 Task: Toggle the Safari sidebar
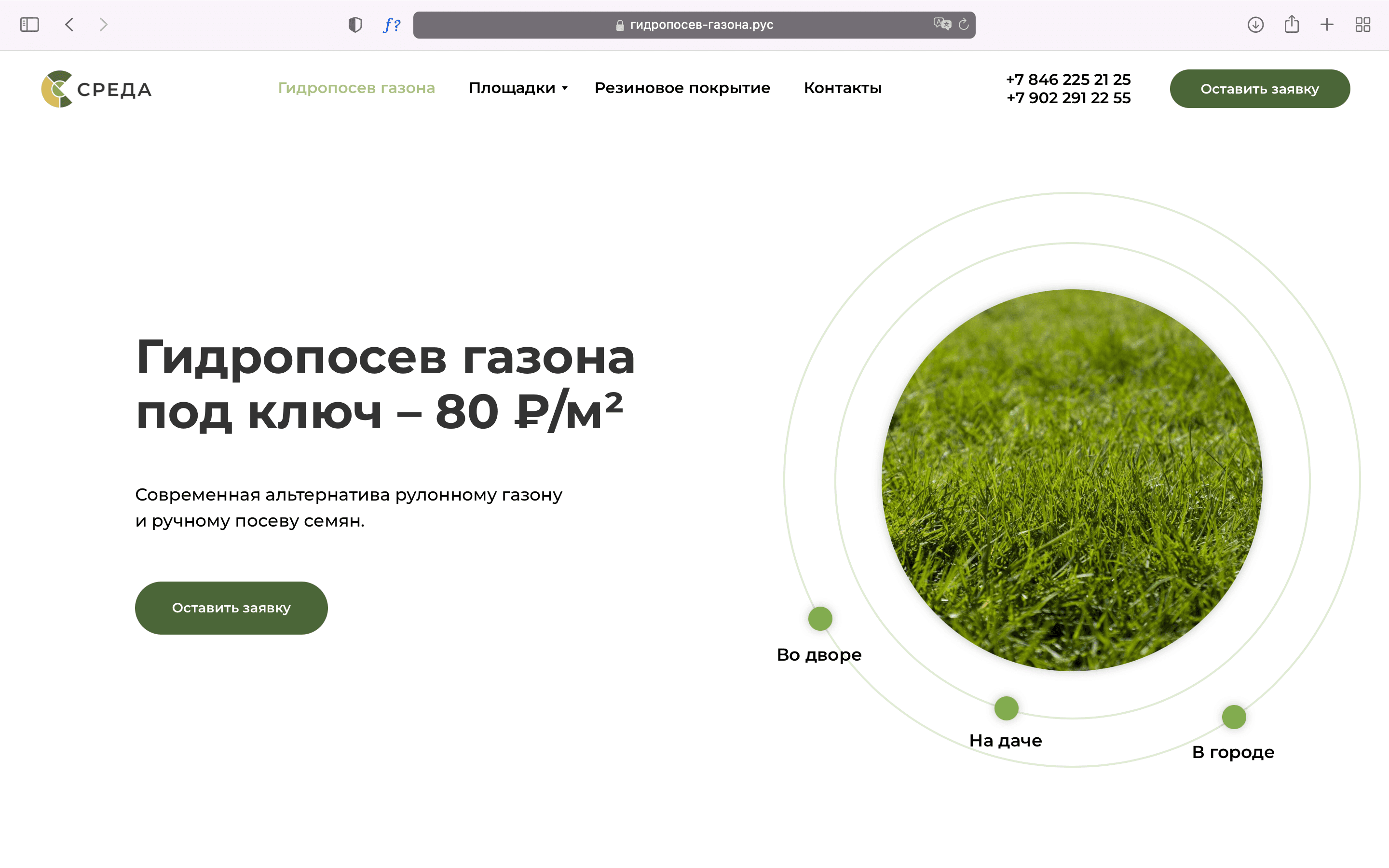point(29,25)
